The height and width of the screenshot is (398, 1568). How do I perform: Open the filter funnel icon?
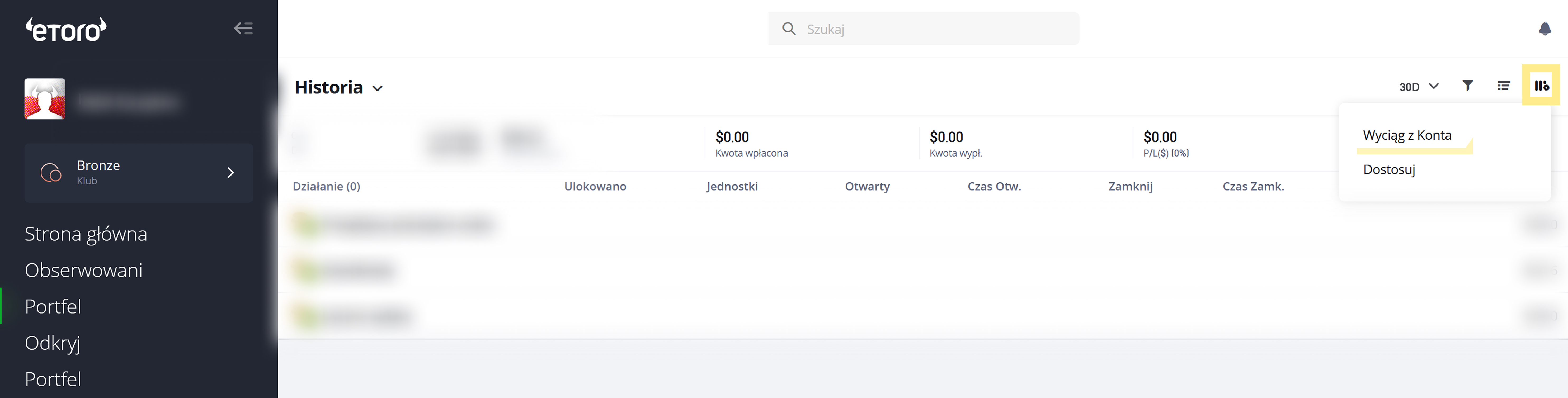click(1468, 86)
